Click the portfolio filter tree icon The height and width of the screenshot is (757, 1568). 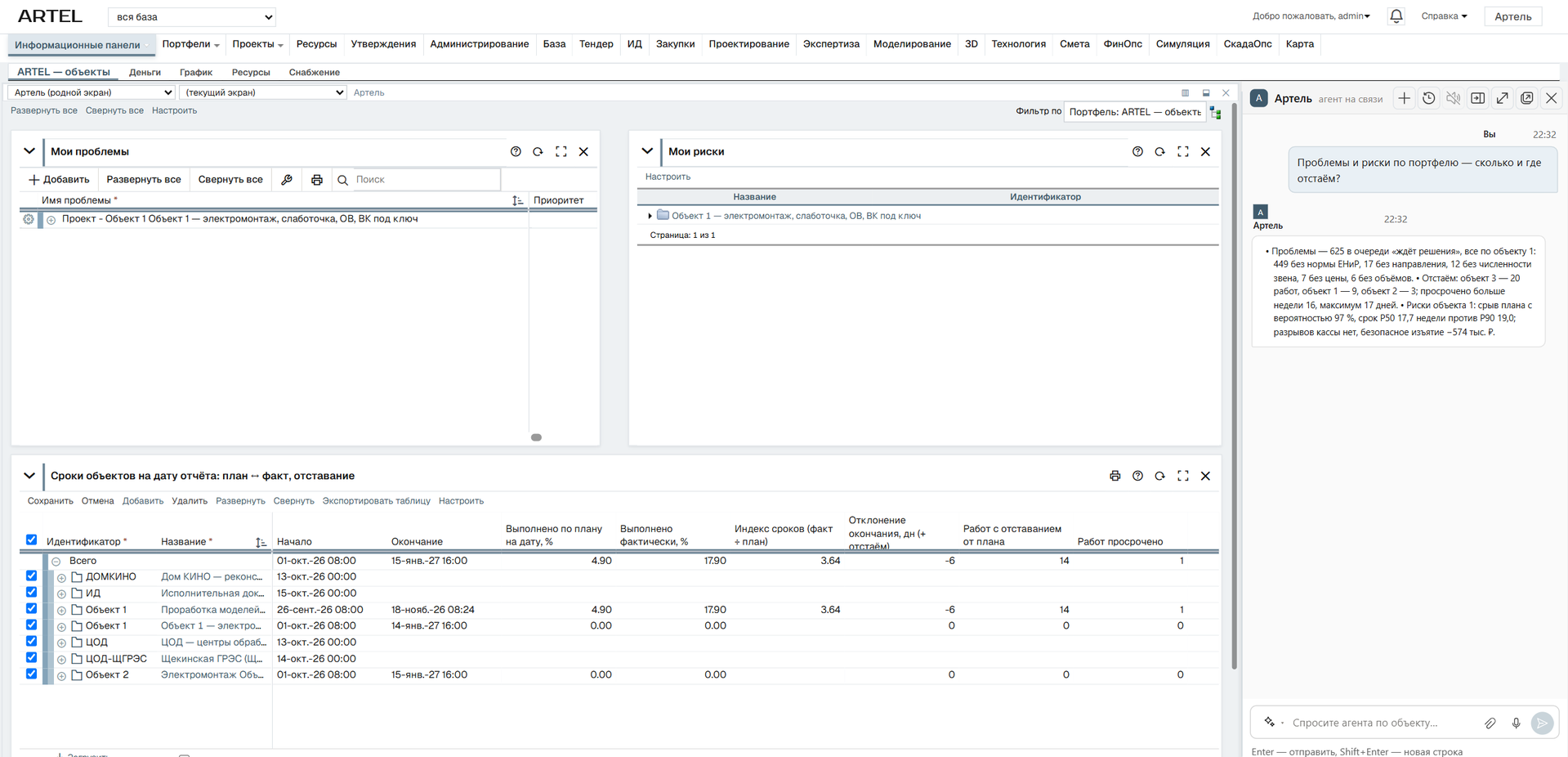tap(1216, 113)
